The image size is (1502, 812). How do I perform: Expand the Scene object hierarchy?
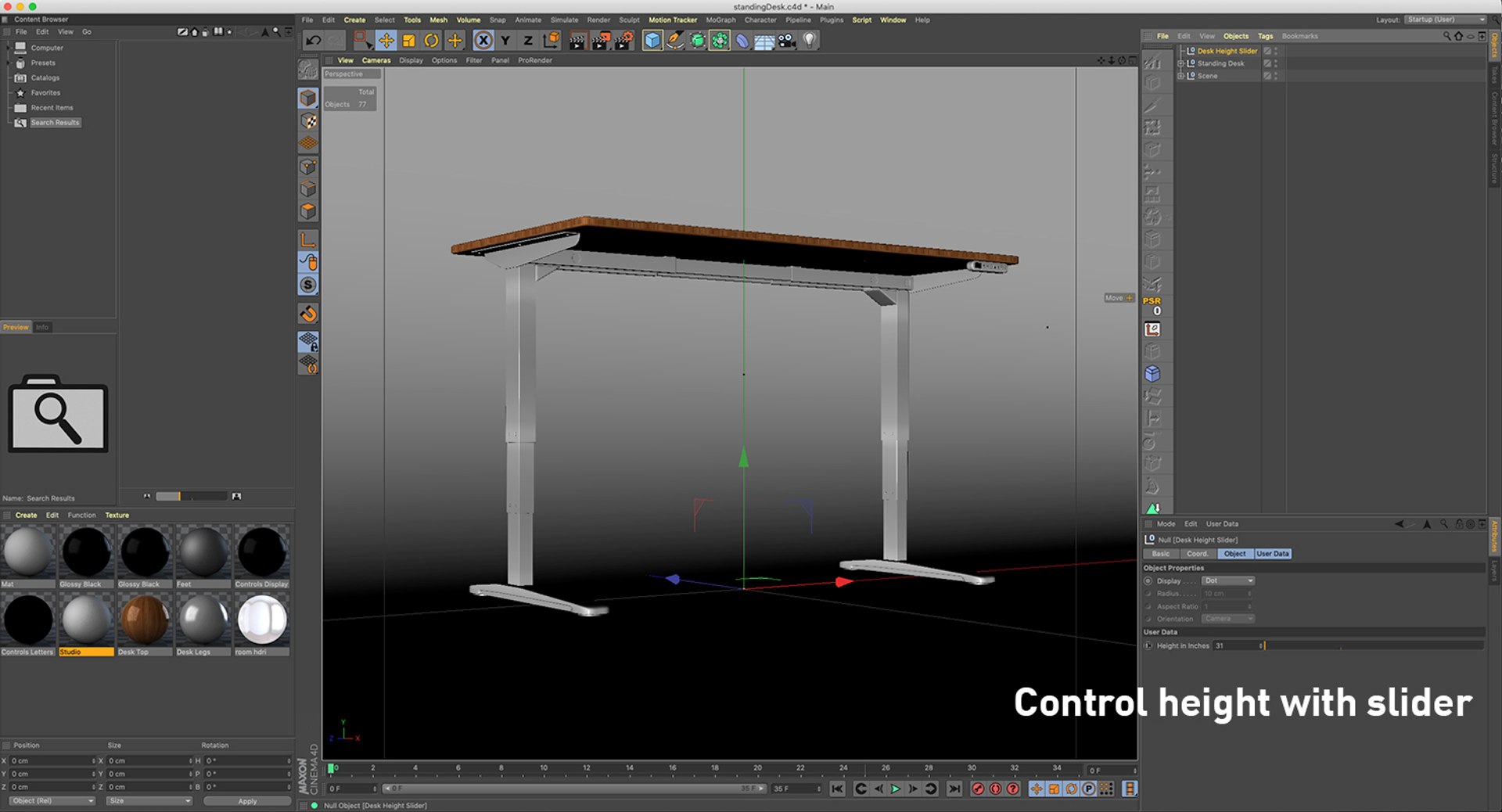(x=1180, y=76)
